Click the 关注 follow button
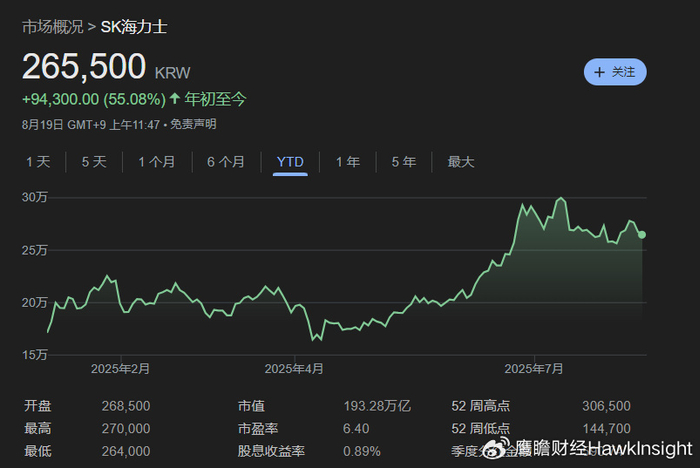Screen dimensions: 700x468 click(x=615, y=72)
